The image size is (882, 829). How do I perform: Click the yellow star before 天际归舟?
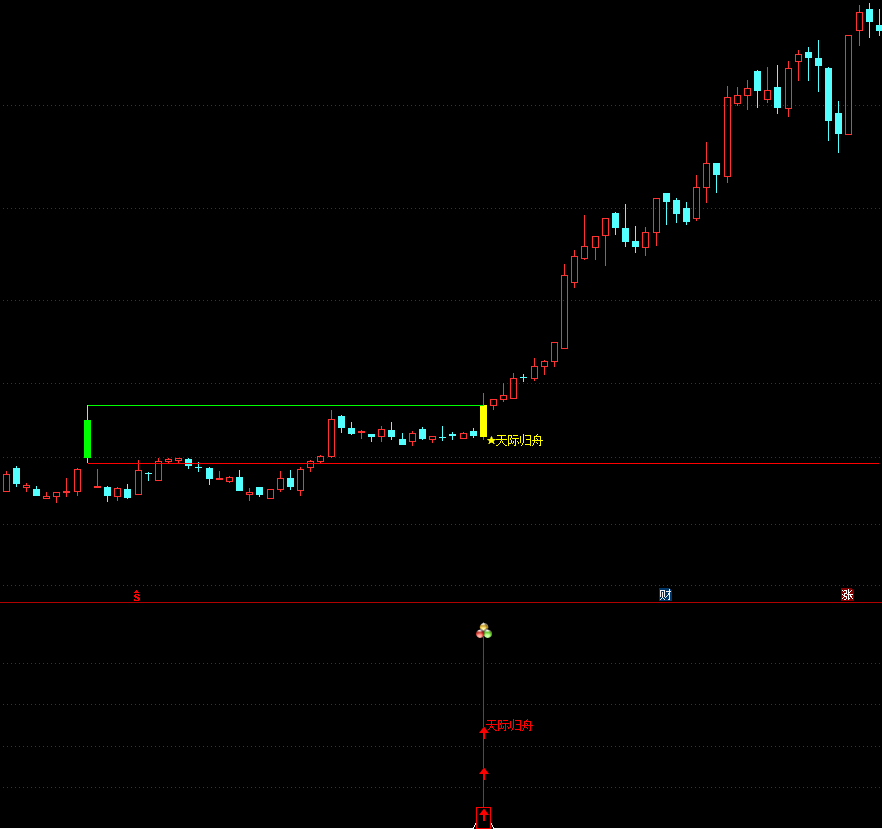(491, 441)
